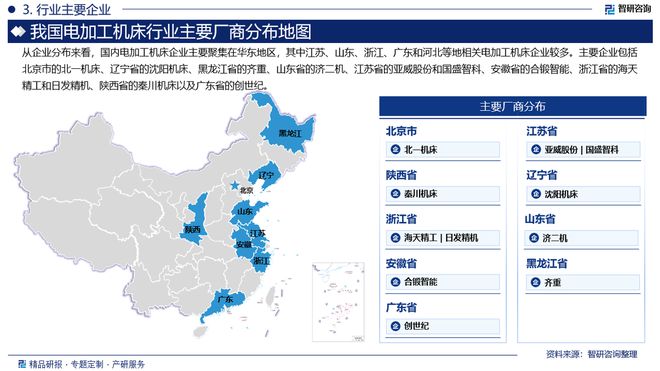The width and height of the screenshot is (660, 371).
Task: Click the 浙江省 heading
Action: tap(401, 219)
